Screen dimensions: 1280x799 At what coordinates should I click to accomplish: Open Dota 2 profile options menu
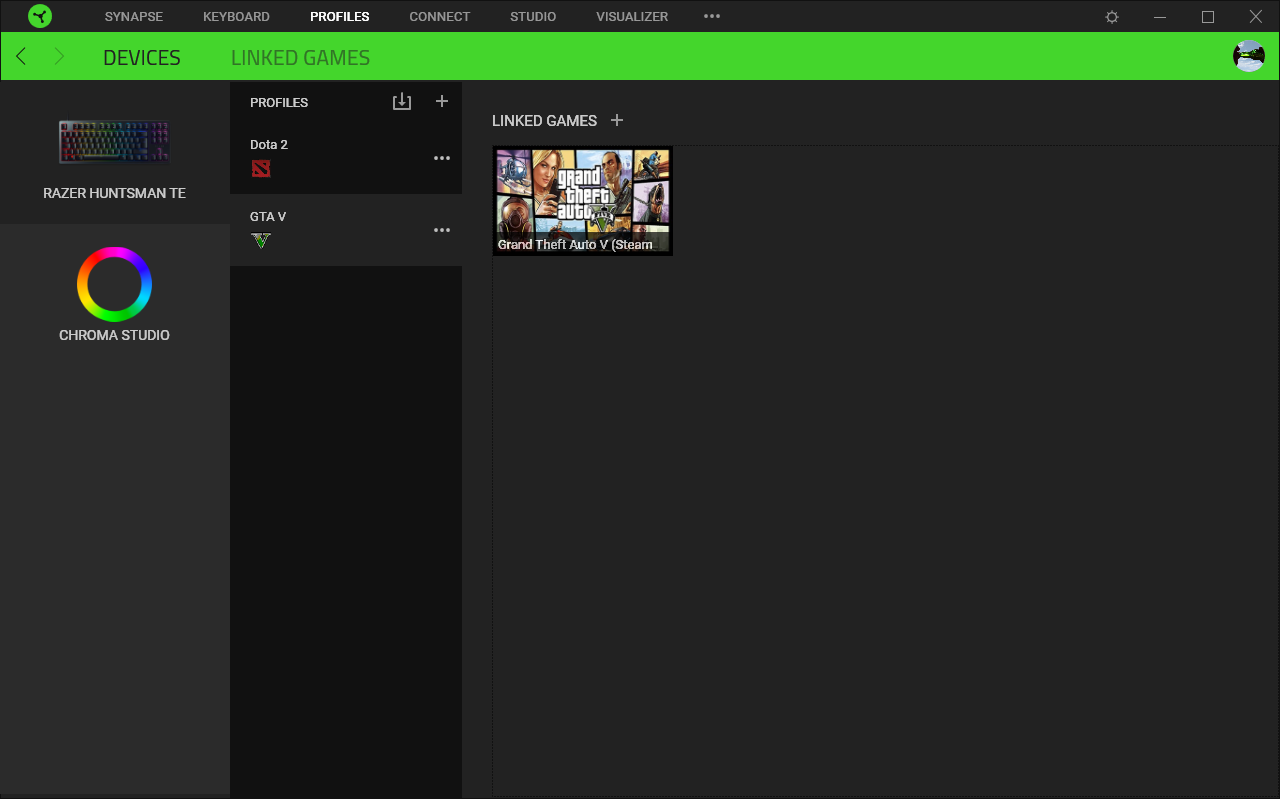442,158
